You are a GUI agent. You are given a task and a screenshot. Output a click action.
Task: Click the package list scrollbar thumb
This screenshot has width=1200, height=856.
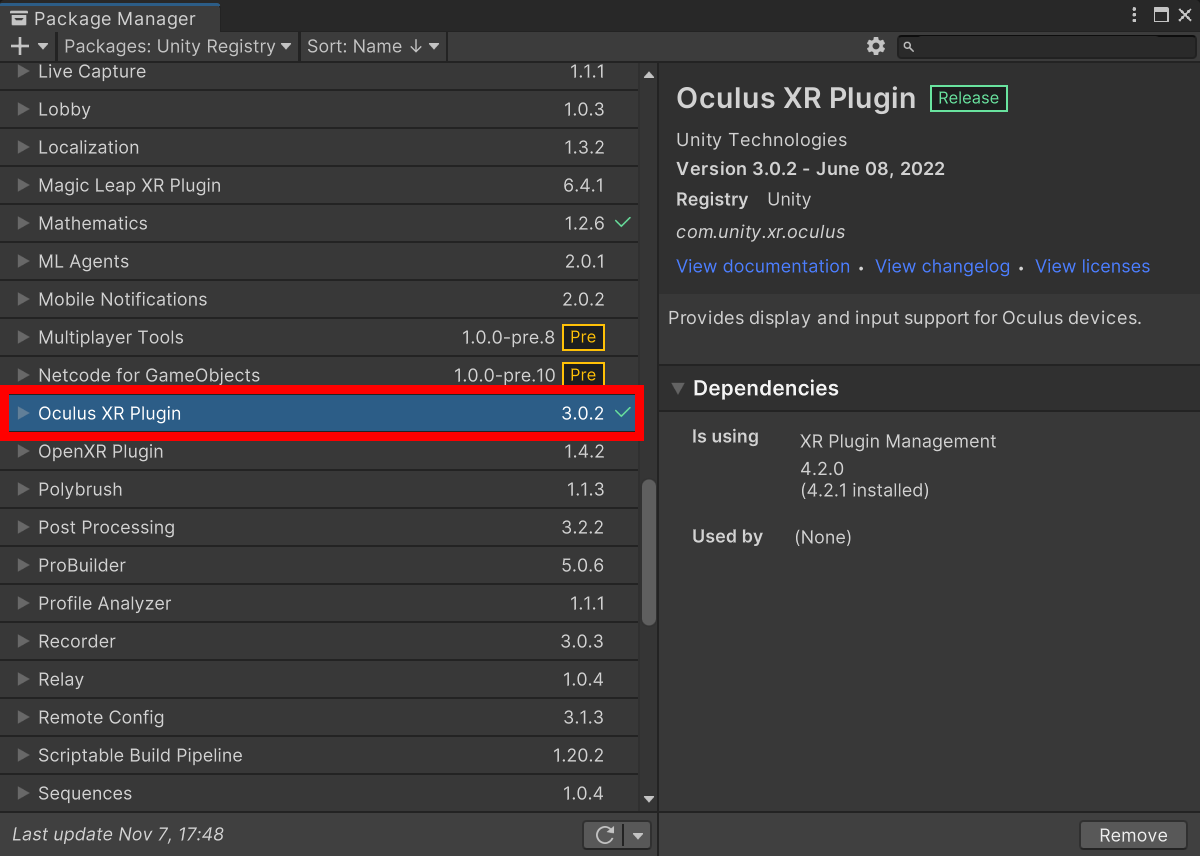click(x=649, y=552)
